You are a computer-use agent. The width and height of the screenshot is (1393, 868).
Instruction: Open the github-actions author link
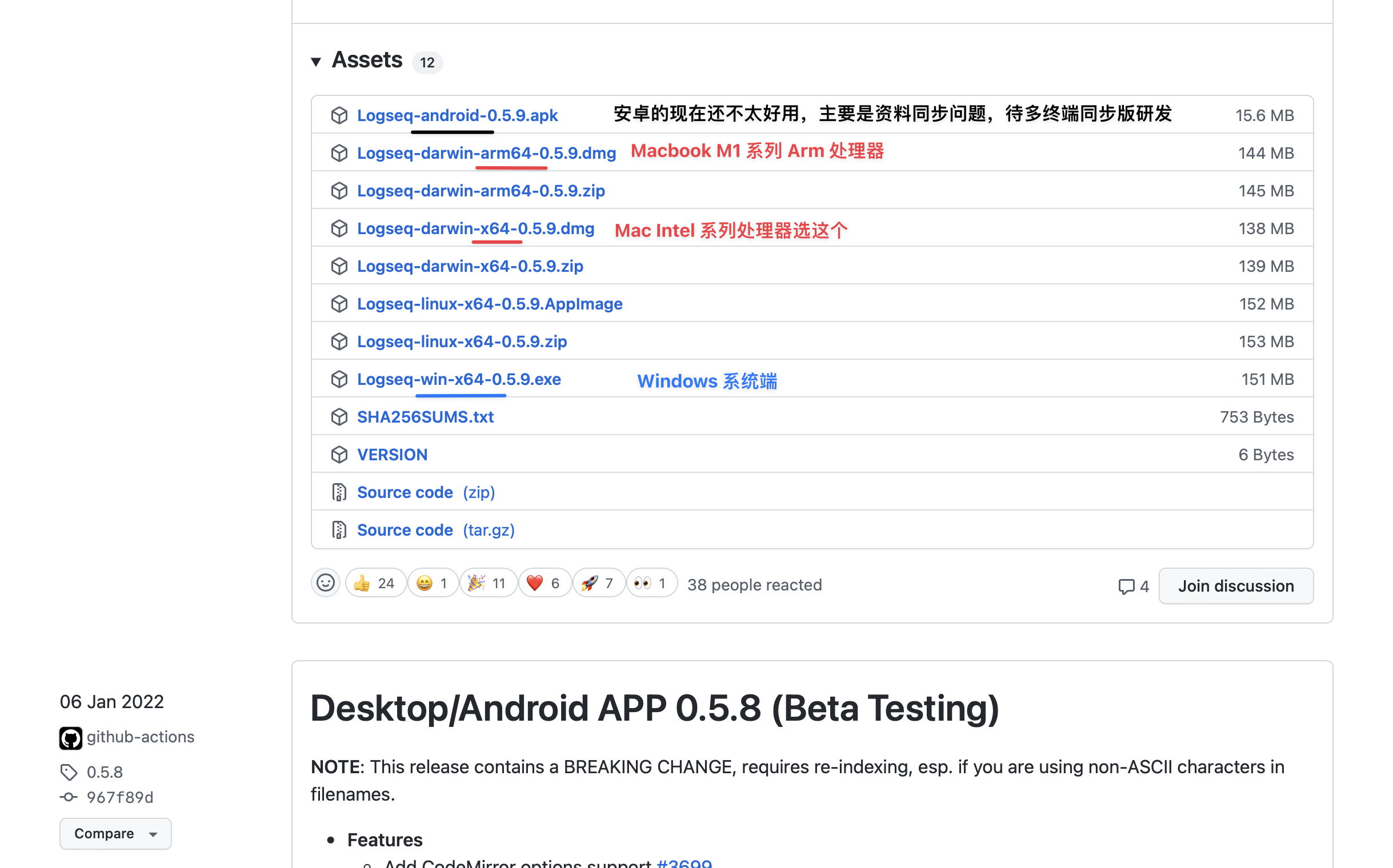click(141, 737)
